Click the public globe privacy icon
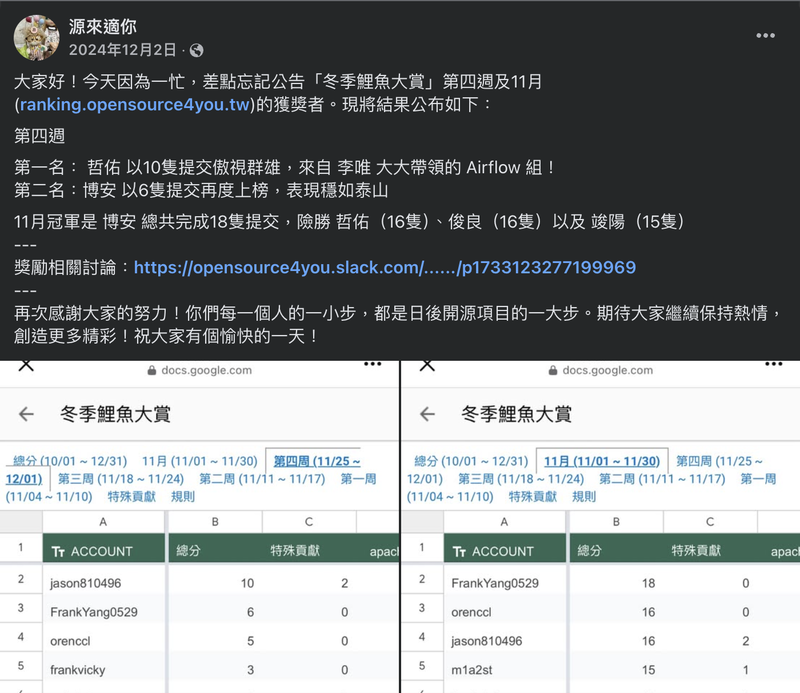Image resolution: width=800 pixels, height=693 pixels. [x=196, y=50]
